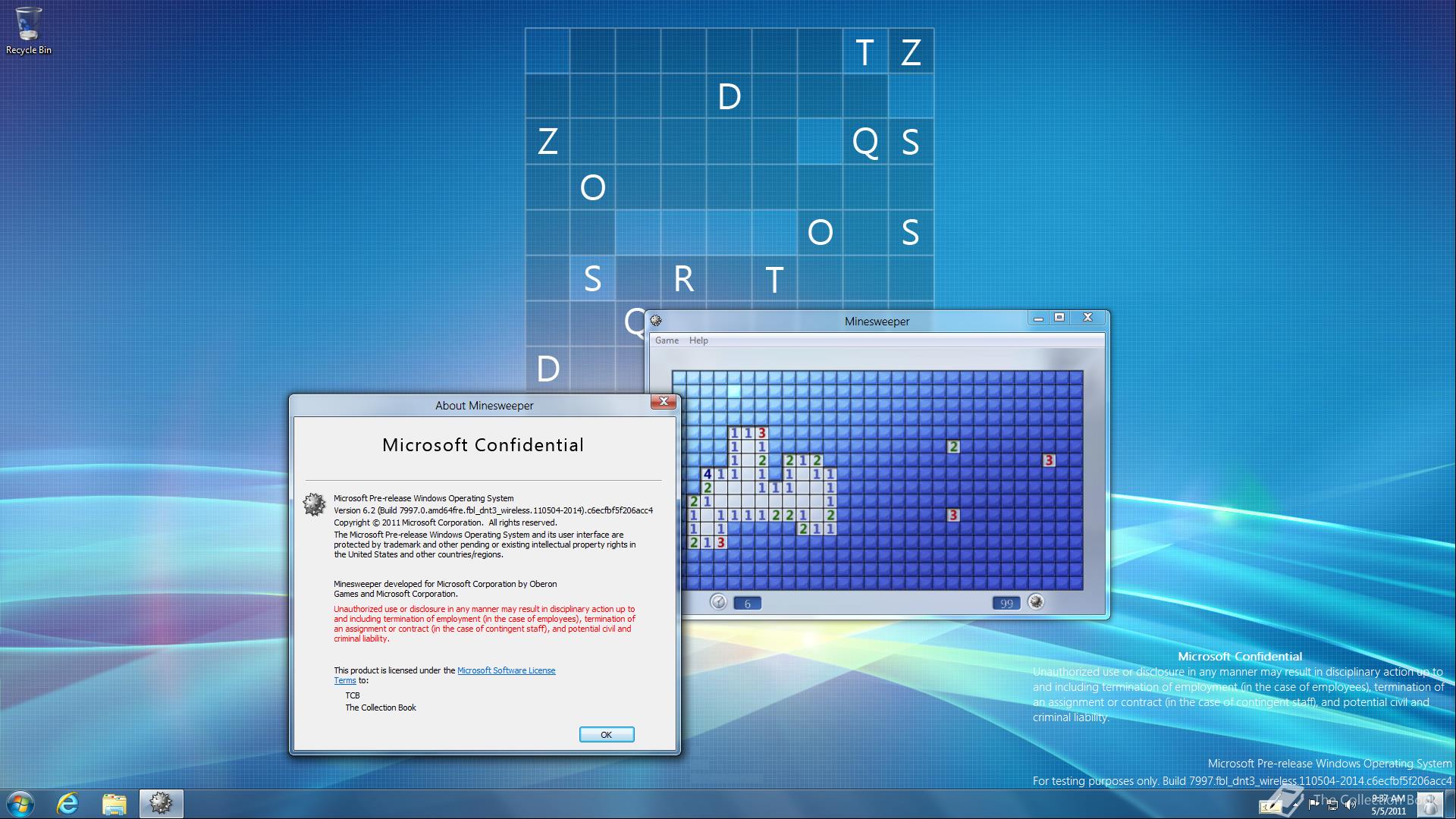Click the mine icon beside the 99 counter
This screenshot has width=1456, height=819.
(x=1036, y=602)
